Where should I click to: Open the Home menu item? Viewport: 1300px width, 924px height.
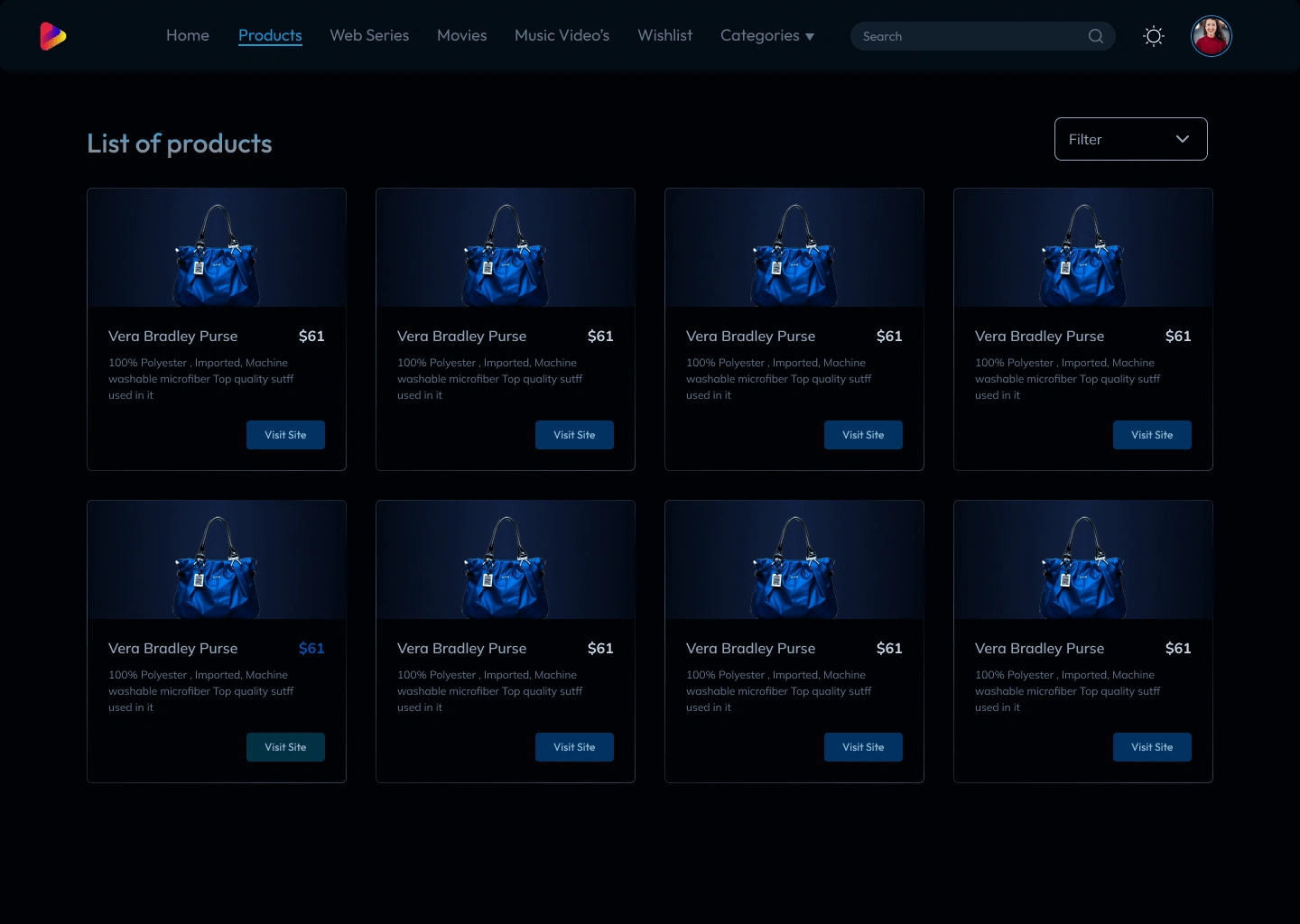pos(188,35)
